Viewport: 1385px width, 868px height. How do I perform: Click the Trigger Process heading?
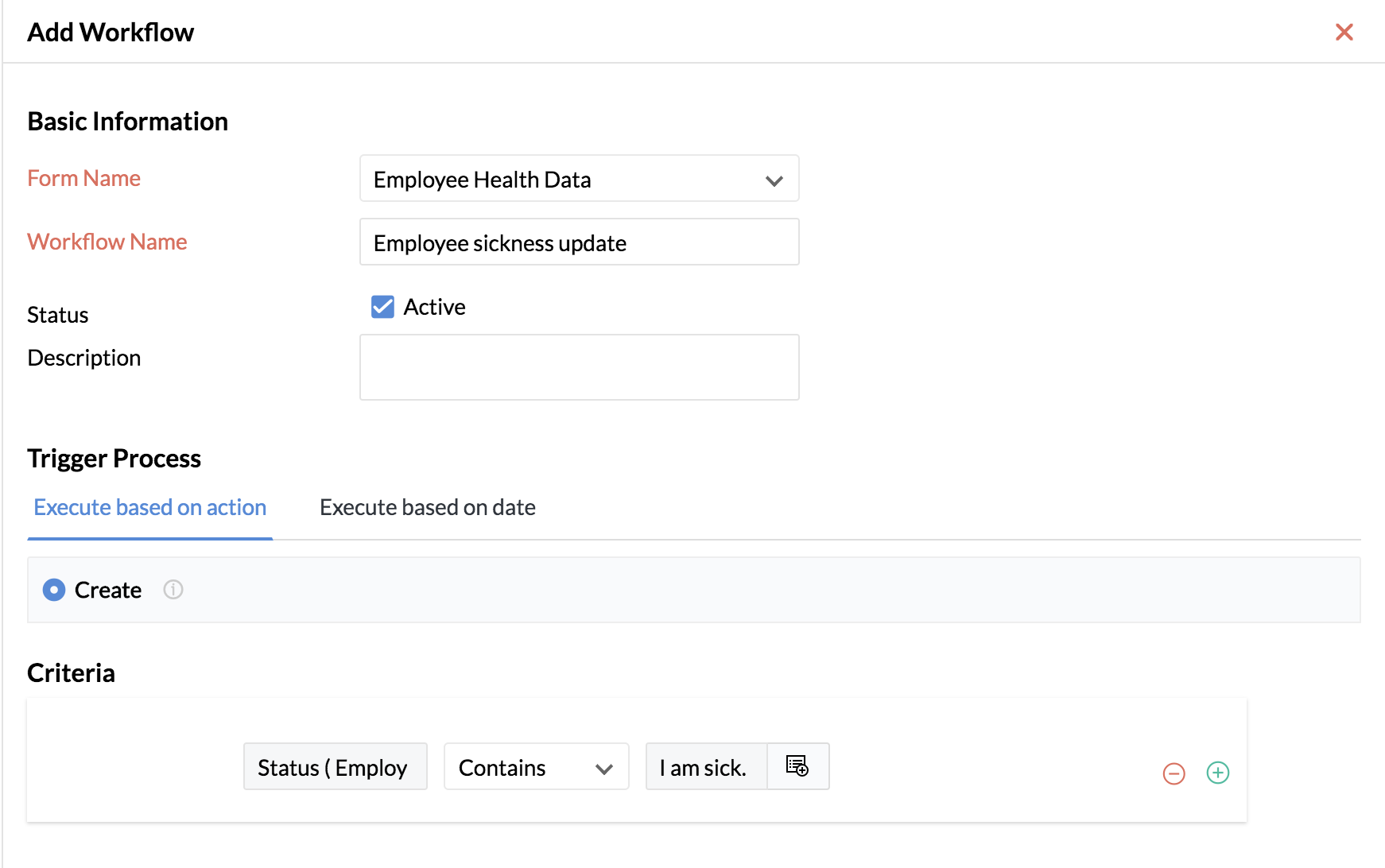pyautogui.click(x=114, y=459)
